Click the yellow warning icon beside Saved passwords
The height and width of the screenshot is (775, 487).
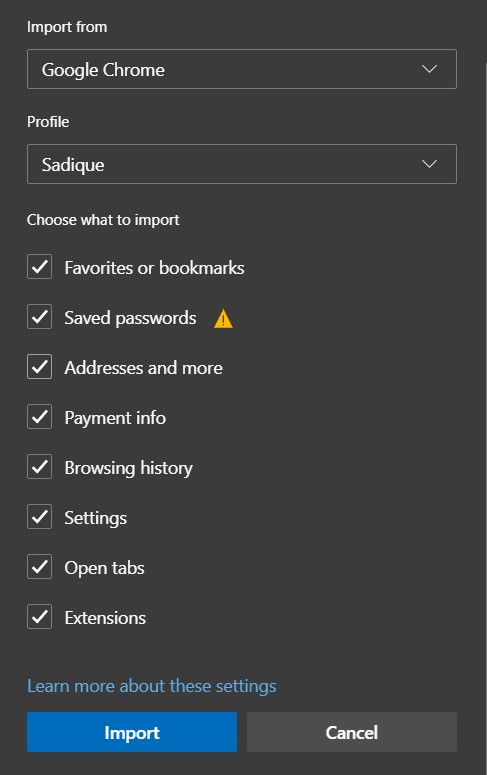[223, 319]
